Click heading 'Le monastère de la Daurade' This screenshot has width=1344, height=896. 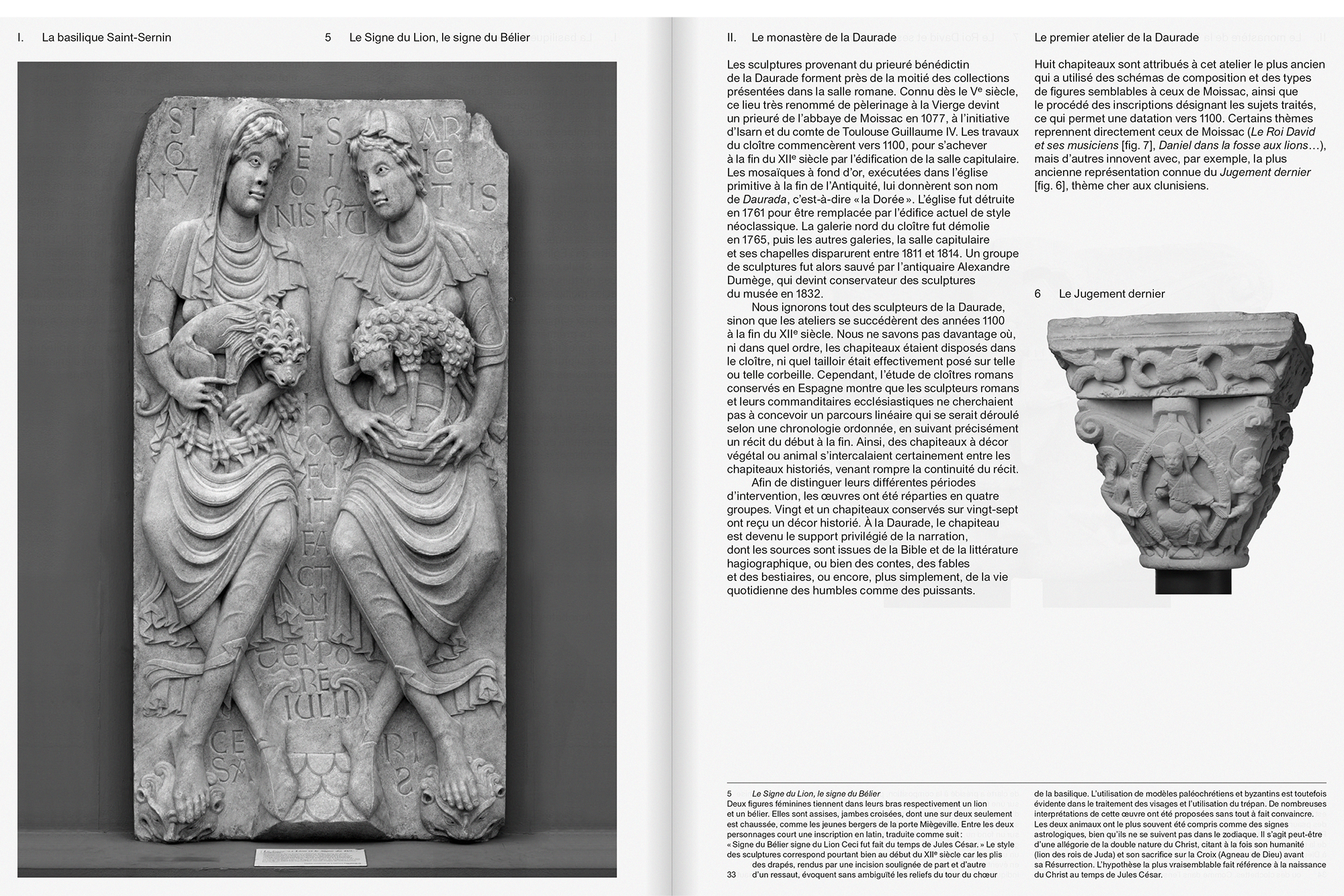click(823, 38)
